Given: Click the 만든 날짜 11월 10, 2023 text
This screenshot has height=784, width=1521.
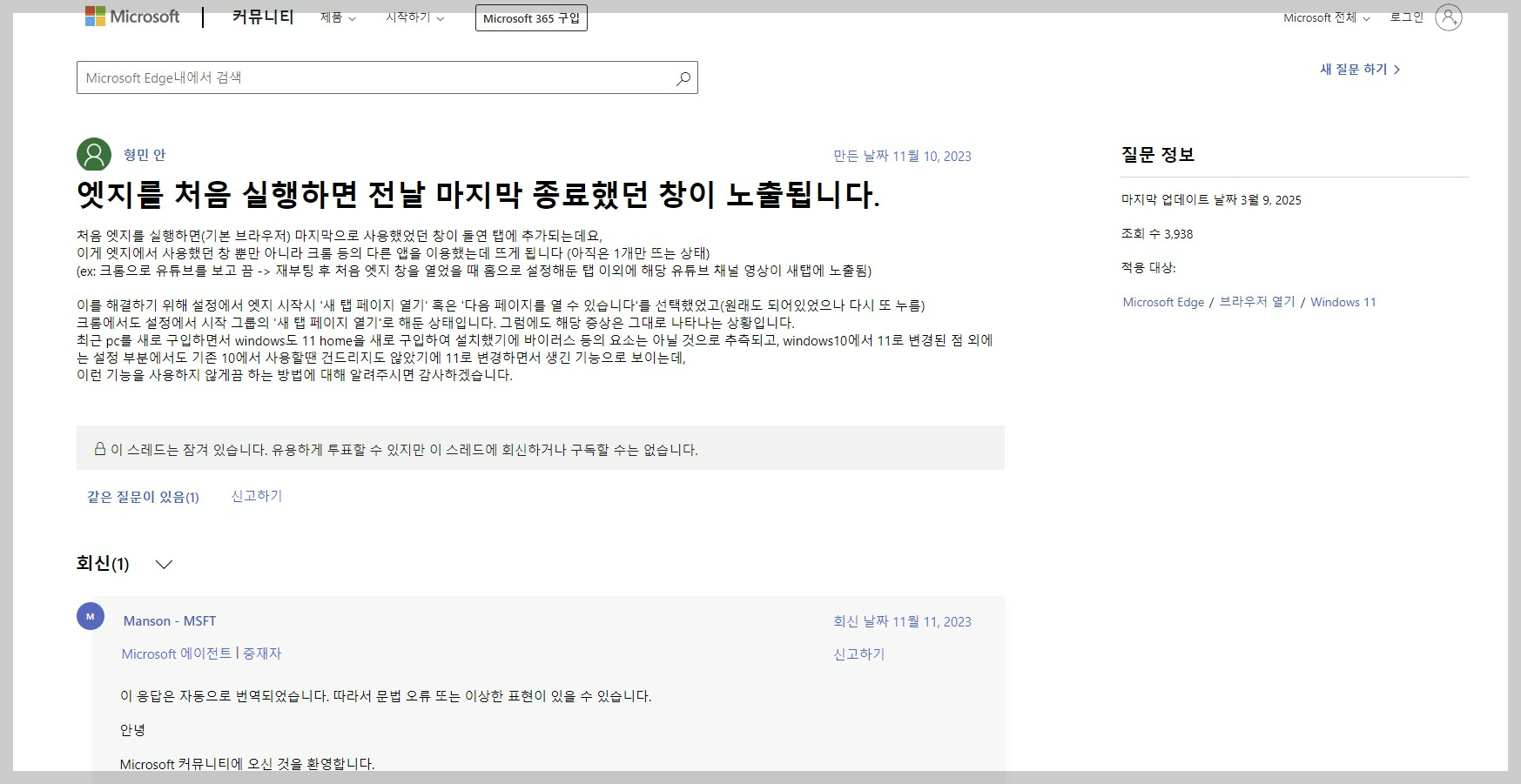Looking at the screenshot, I should 902,156.
